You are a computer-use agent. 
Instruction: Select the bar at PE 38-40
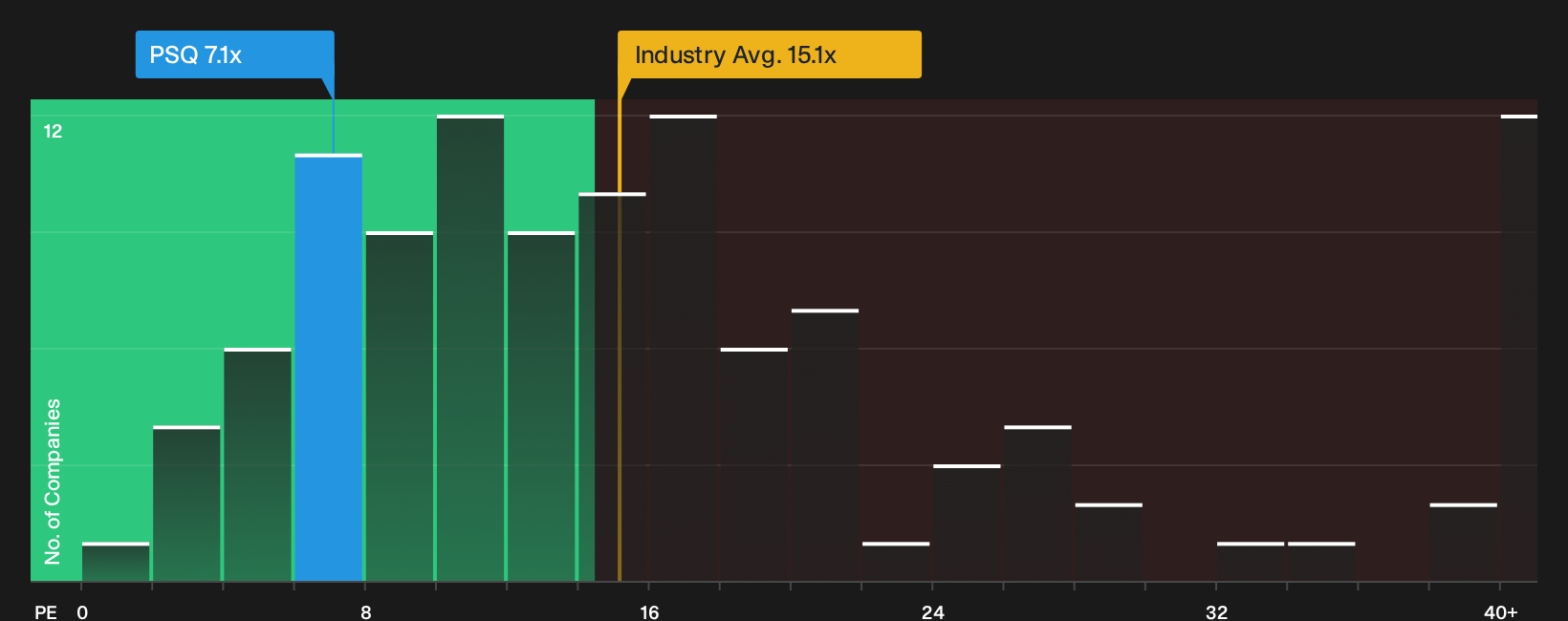(x=1463, y=542)
